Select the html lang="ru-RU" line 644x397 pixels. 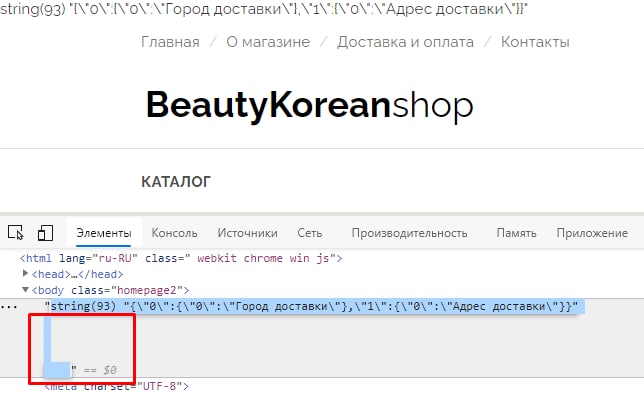coord(181,258)
